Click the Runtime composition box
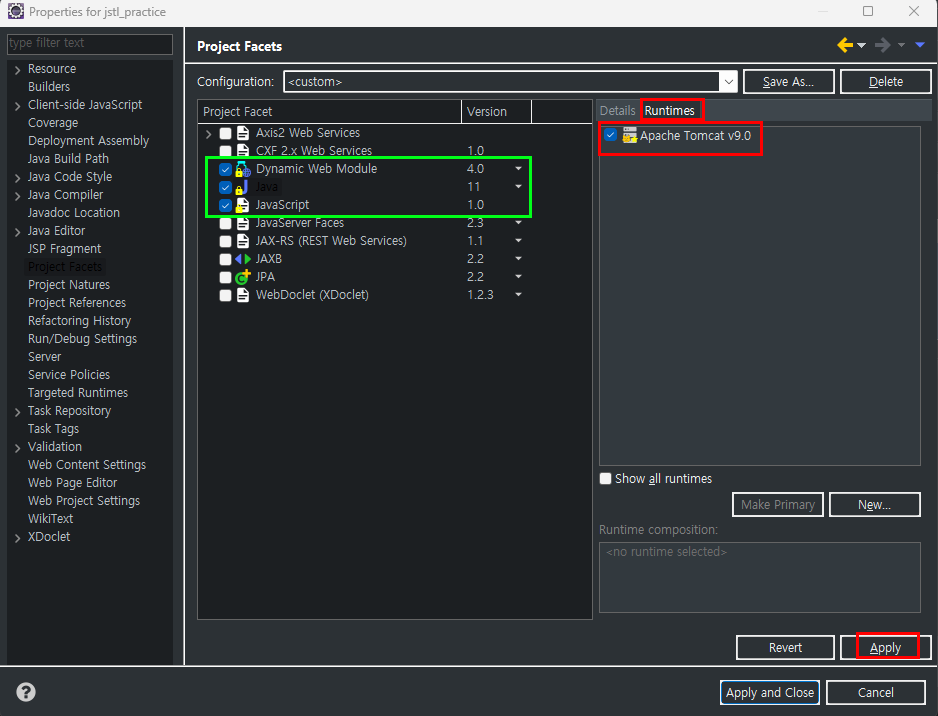The image size is (938, 716). [760, 577]
